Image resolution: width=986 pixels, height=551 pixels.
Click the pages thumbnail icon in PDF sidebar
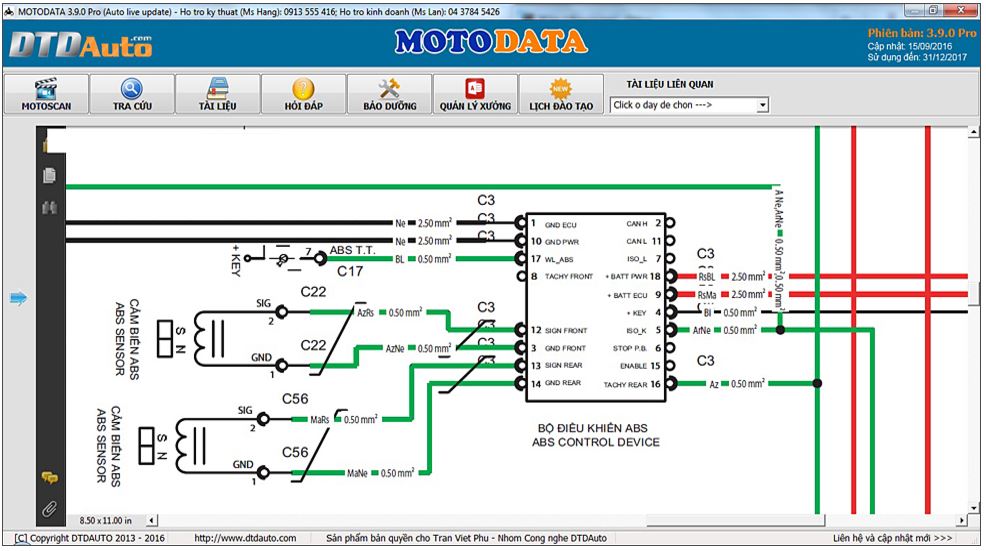[50, 175]
